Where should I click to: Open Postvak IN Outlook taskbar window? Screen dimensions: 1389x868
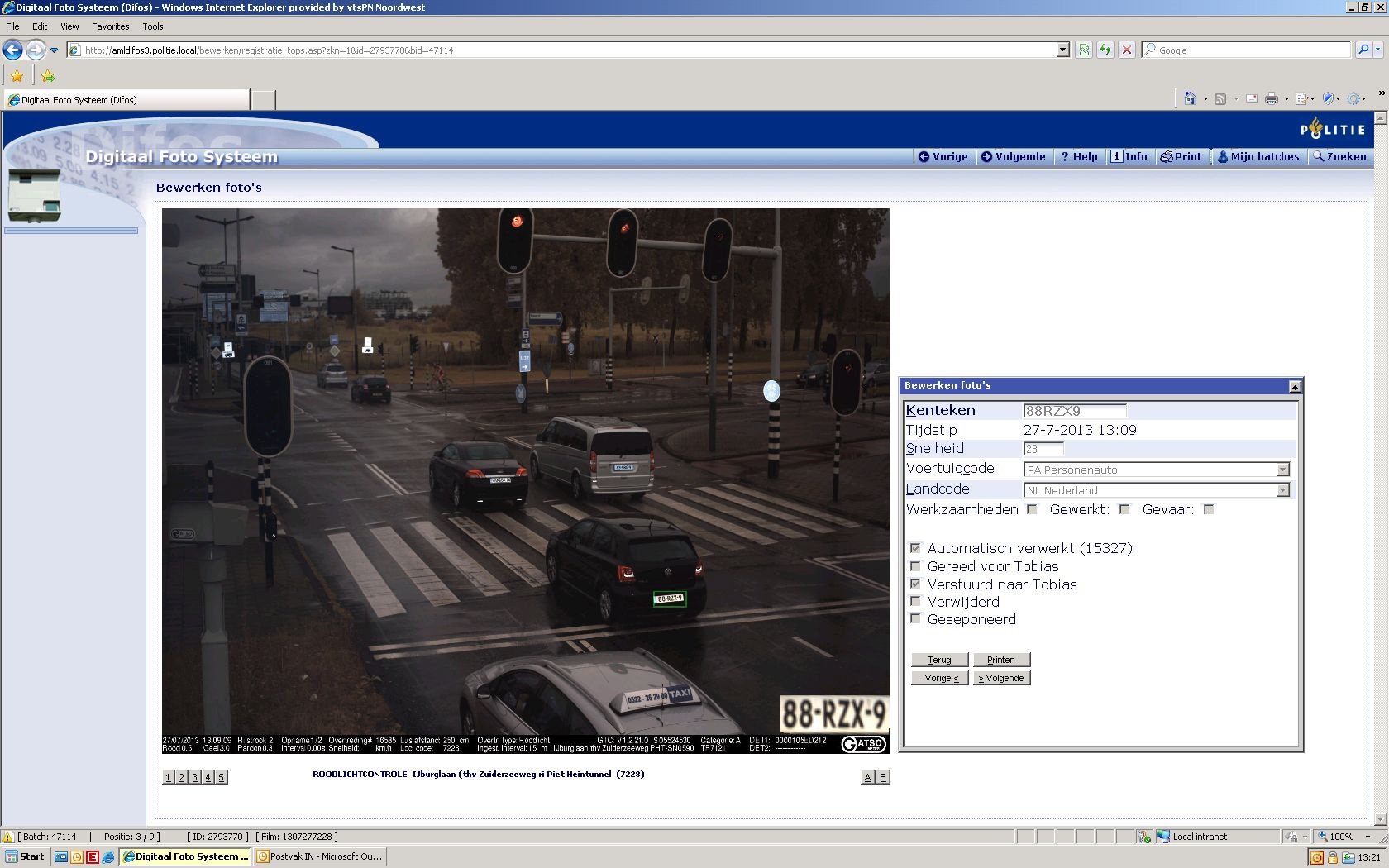point(320,856)
